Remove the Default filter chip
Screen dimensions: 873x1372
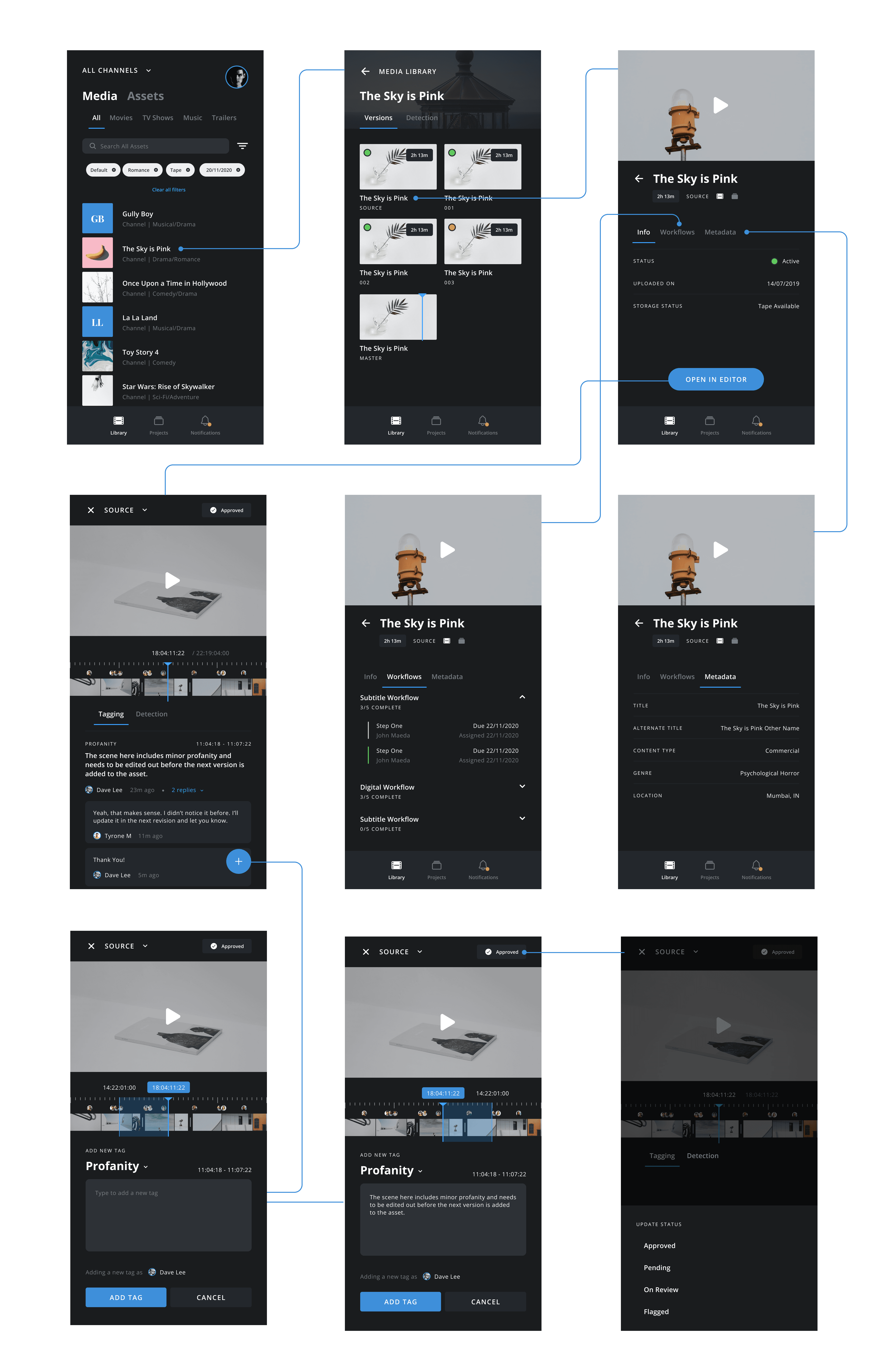click(114, 170)
